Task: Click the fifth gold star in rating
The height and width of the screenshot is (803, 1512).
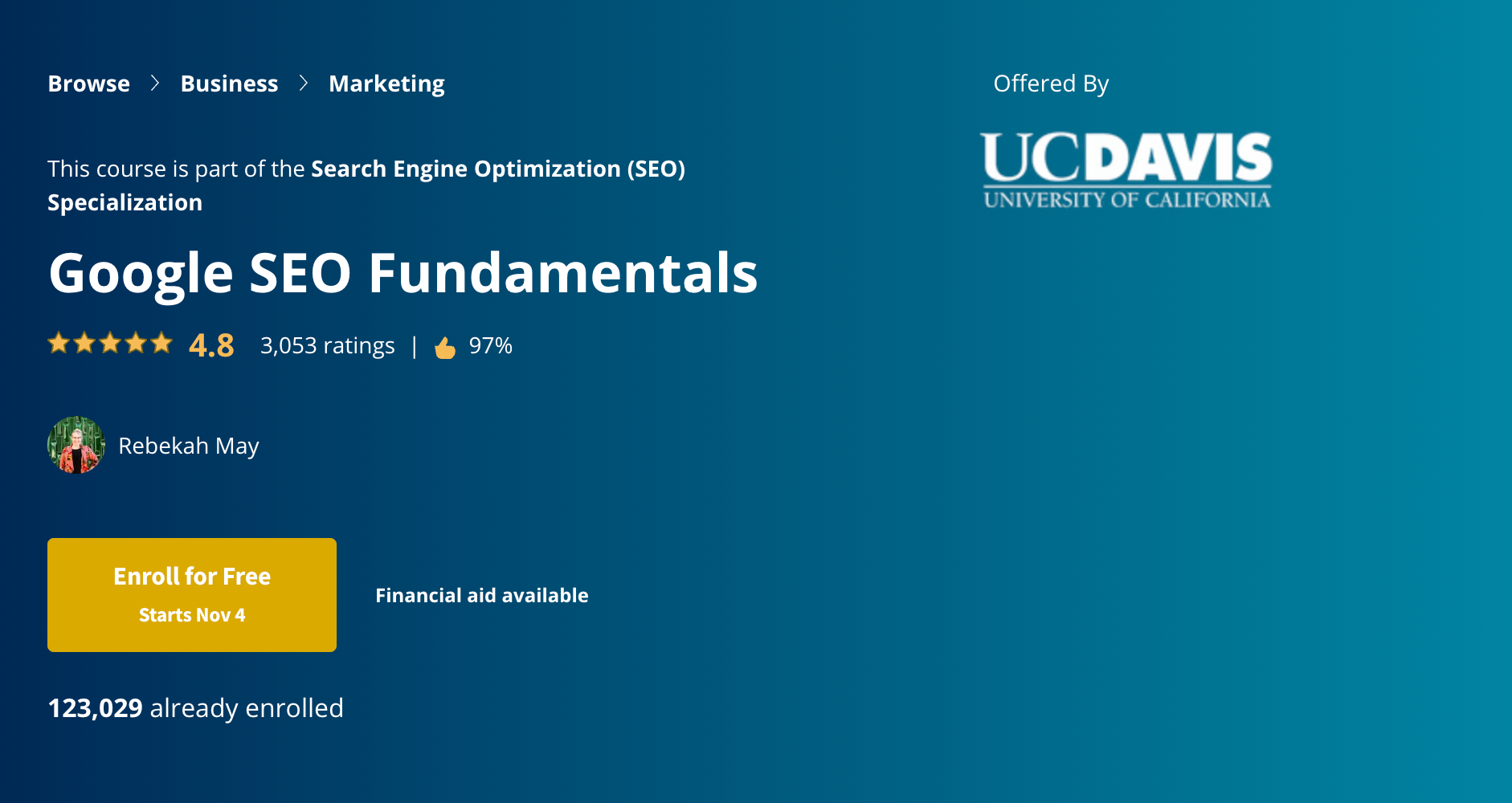Action: pos(161,344)
